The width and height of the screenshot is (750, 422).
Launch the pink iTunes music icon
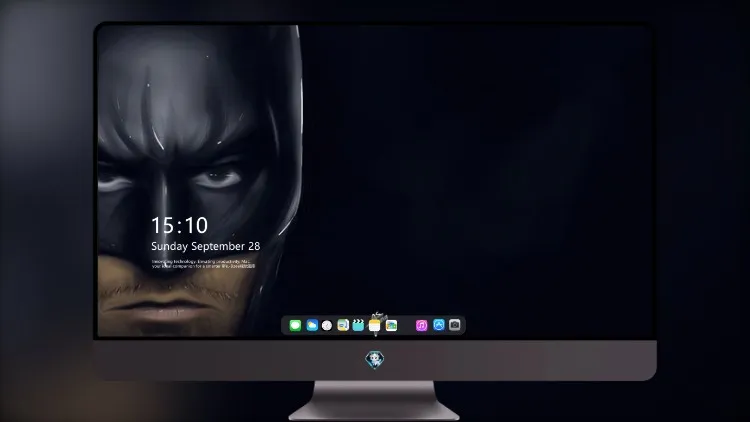[x=421, y=325]
